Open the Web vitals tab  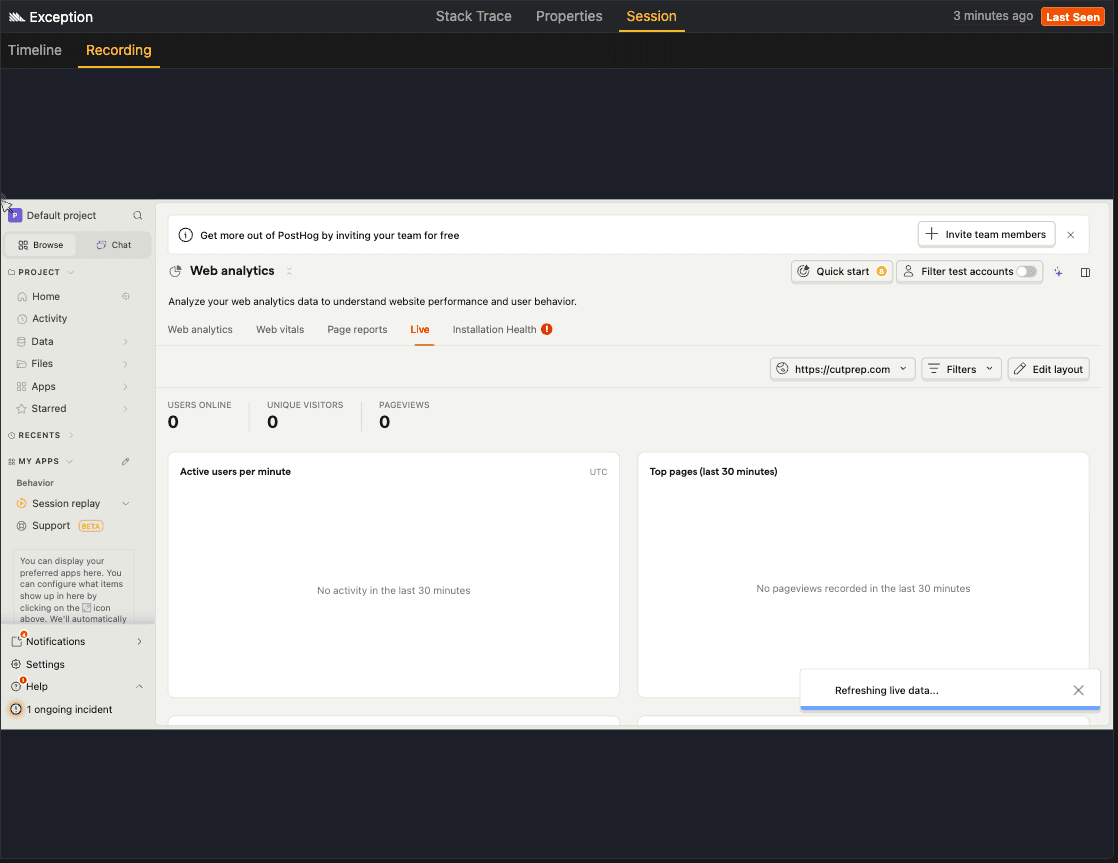click(280, 330)
